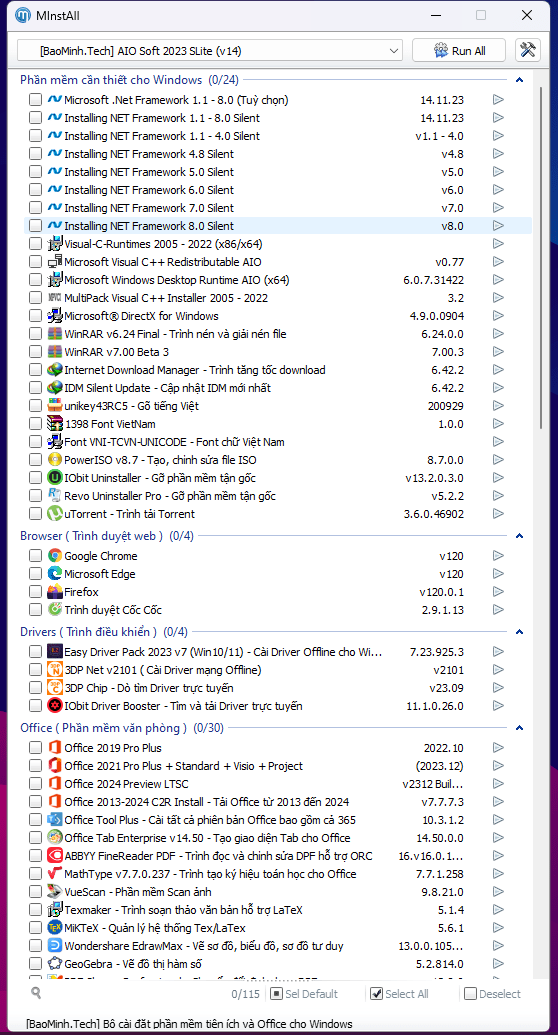Click the Office section header label
Screen dimensions: 558x1035
[x=104, y=727]
